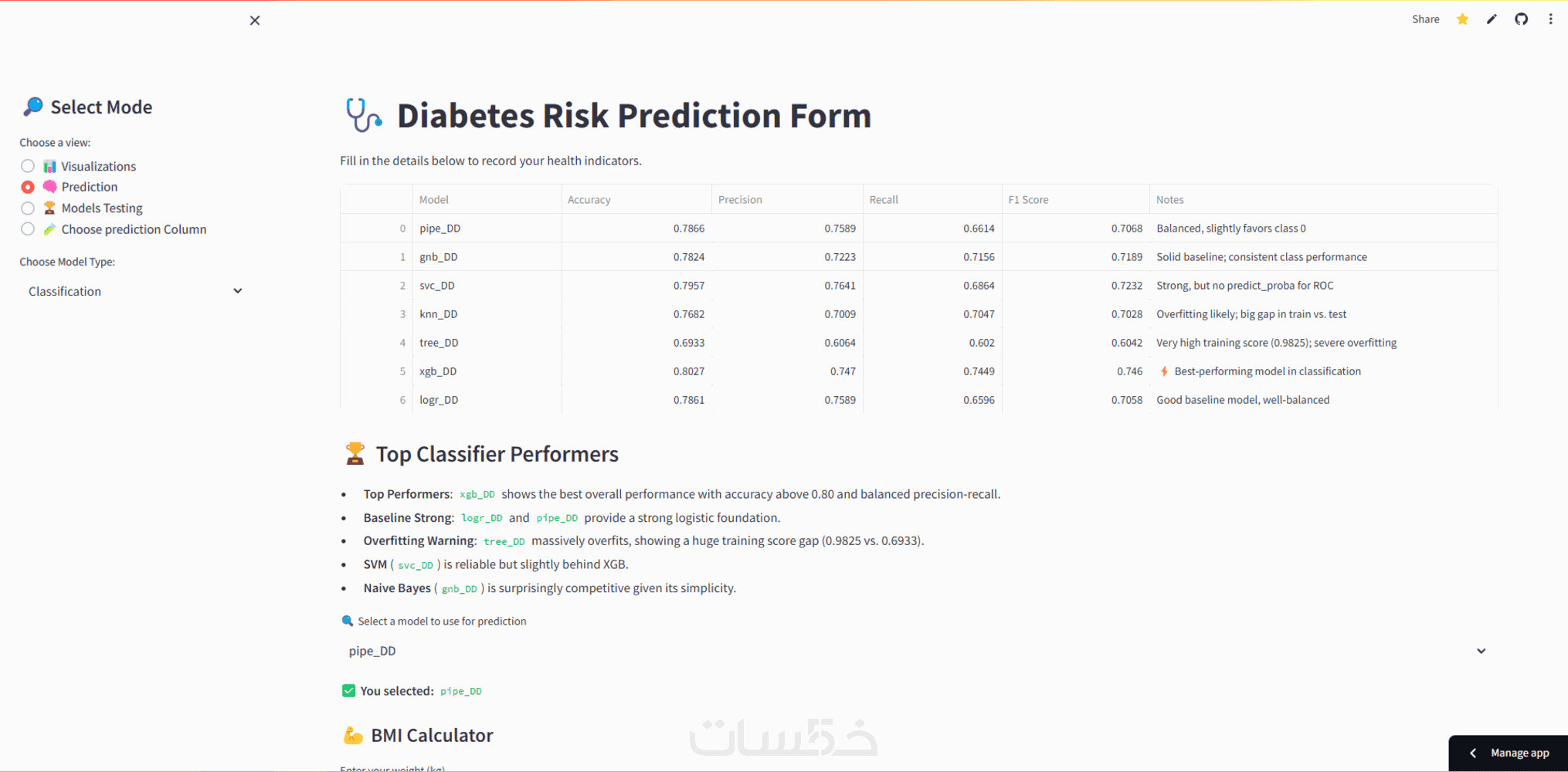
Task: Click the pencil edit icon
Action: click(x=1492, y=19)
